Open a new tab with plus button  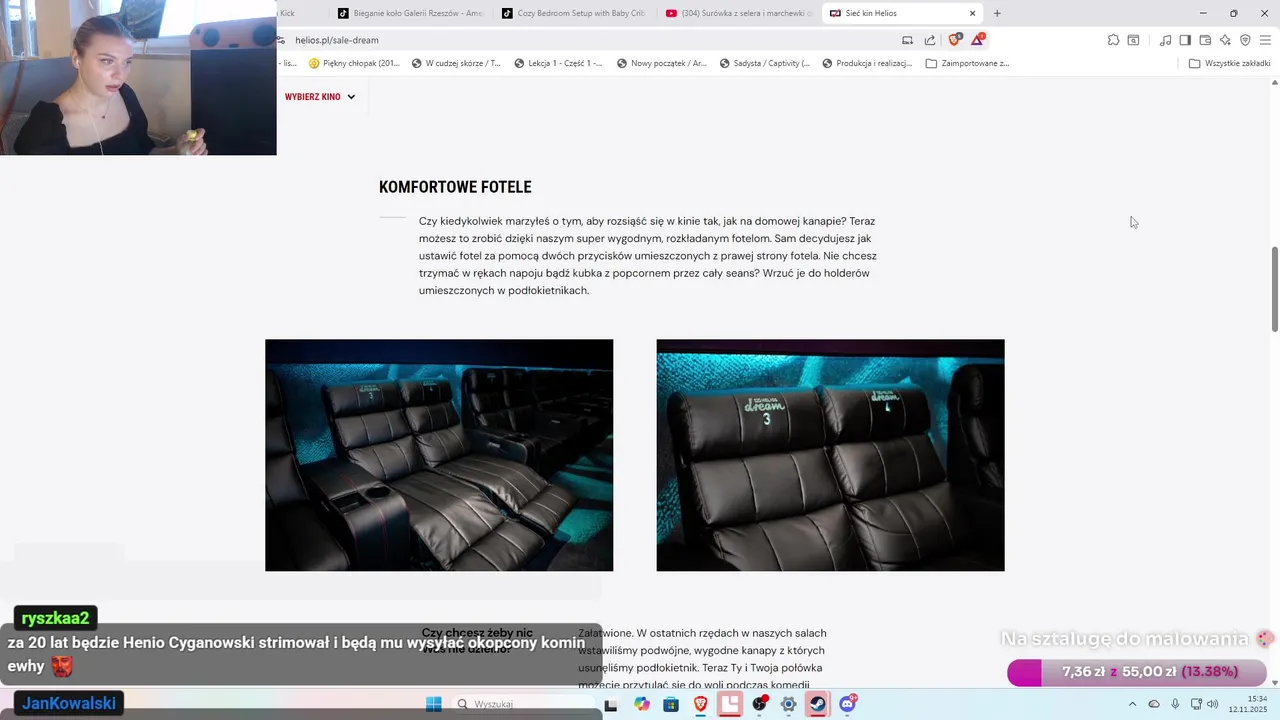click(x=997, y=13)
